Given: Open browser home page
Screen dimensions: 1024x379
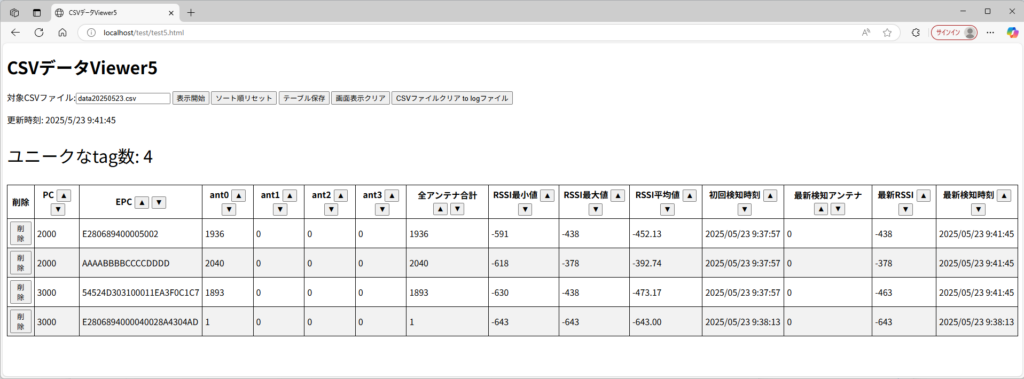Looking at the screenshot, I should 62,32.
